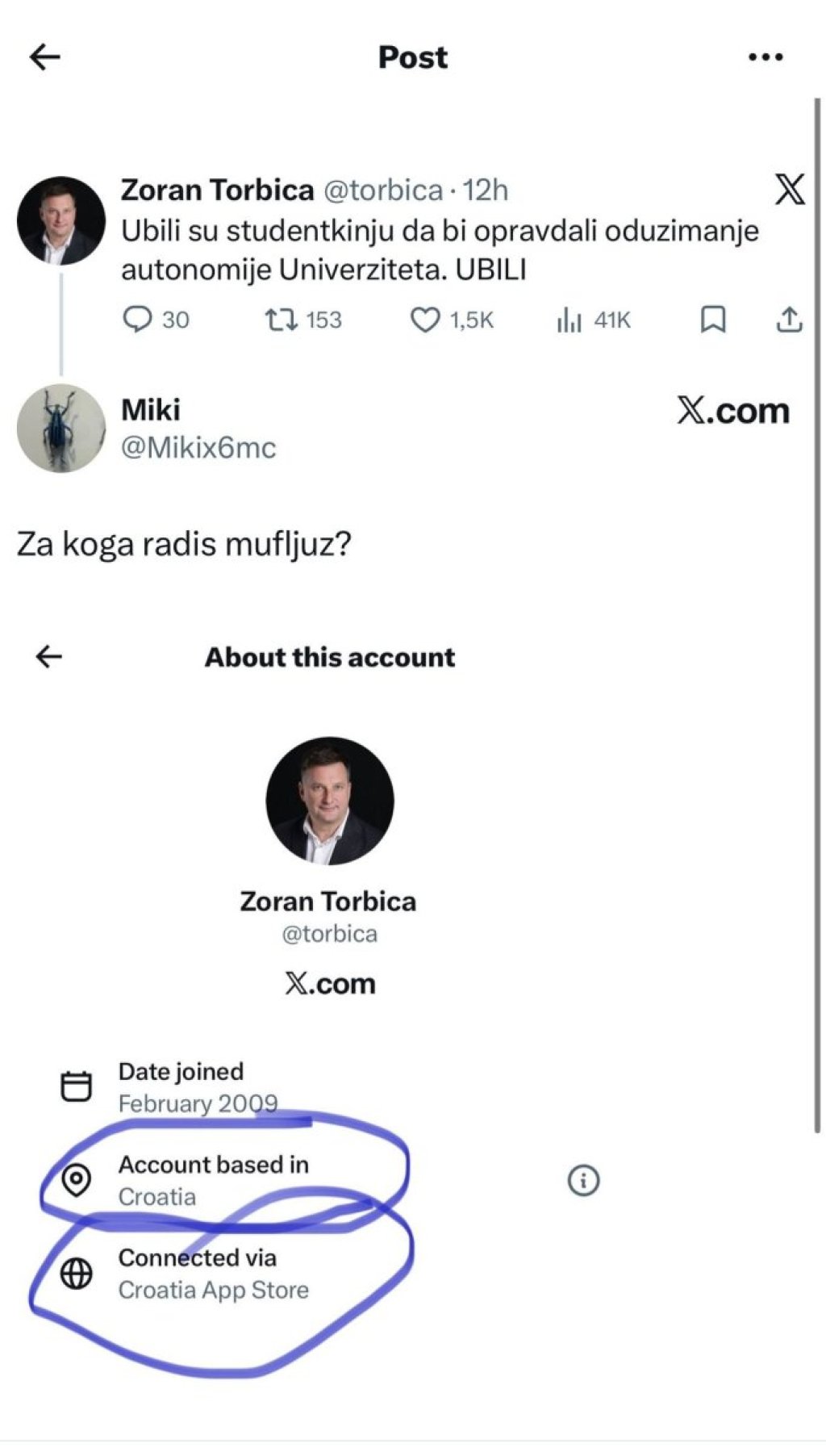Image resolution: width=826 pixels, height=1456 pixels.
Task: Click the @torbica handle in the post header
Action: click(x=383, y=190)
